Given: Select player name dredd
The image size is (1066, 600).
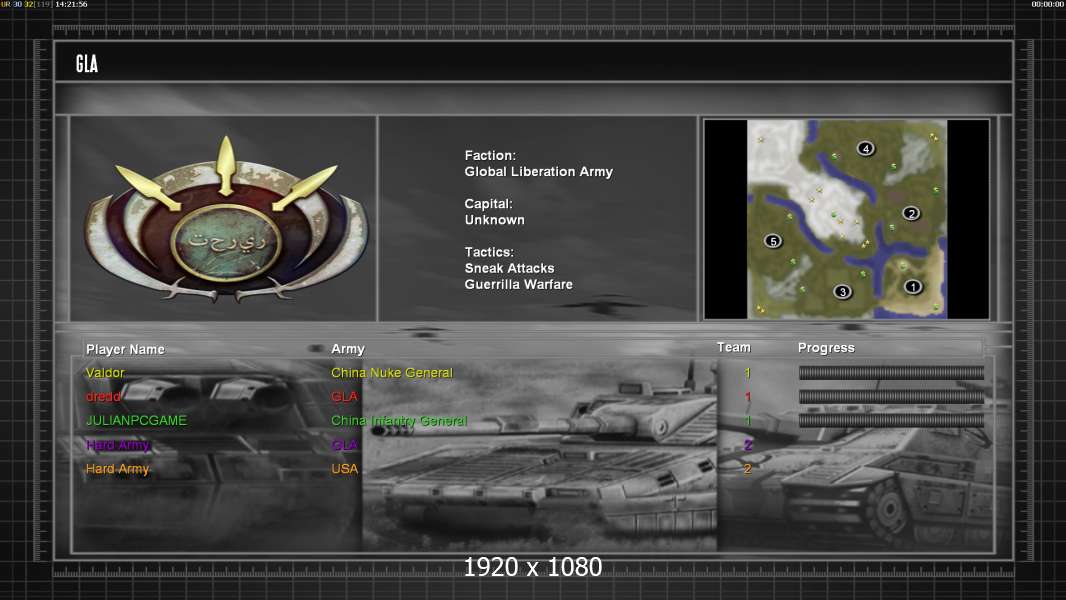Looking at the screenshot, I should coord(103,396).
